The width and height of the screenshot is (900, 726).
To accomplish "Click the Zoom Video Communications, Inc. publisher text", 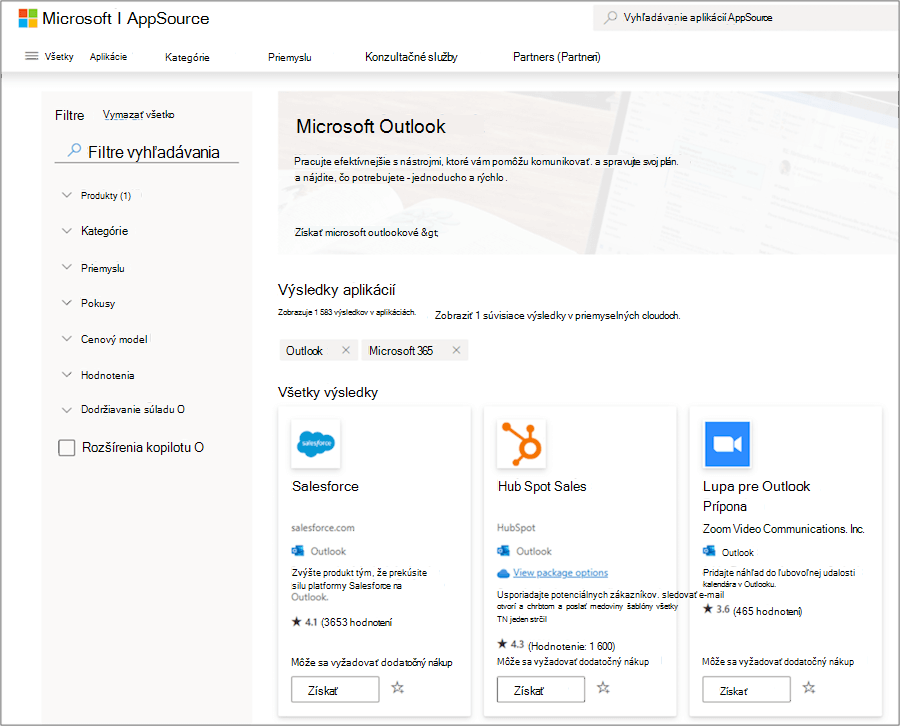I will (x=783, y=529).
